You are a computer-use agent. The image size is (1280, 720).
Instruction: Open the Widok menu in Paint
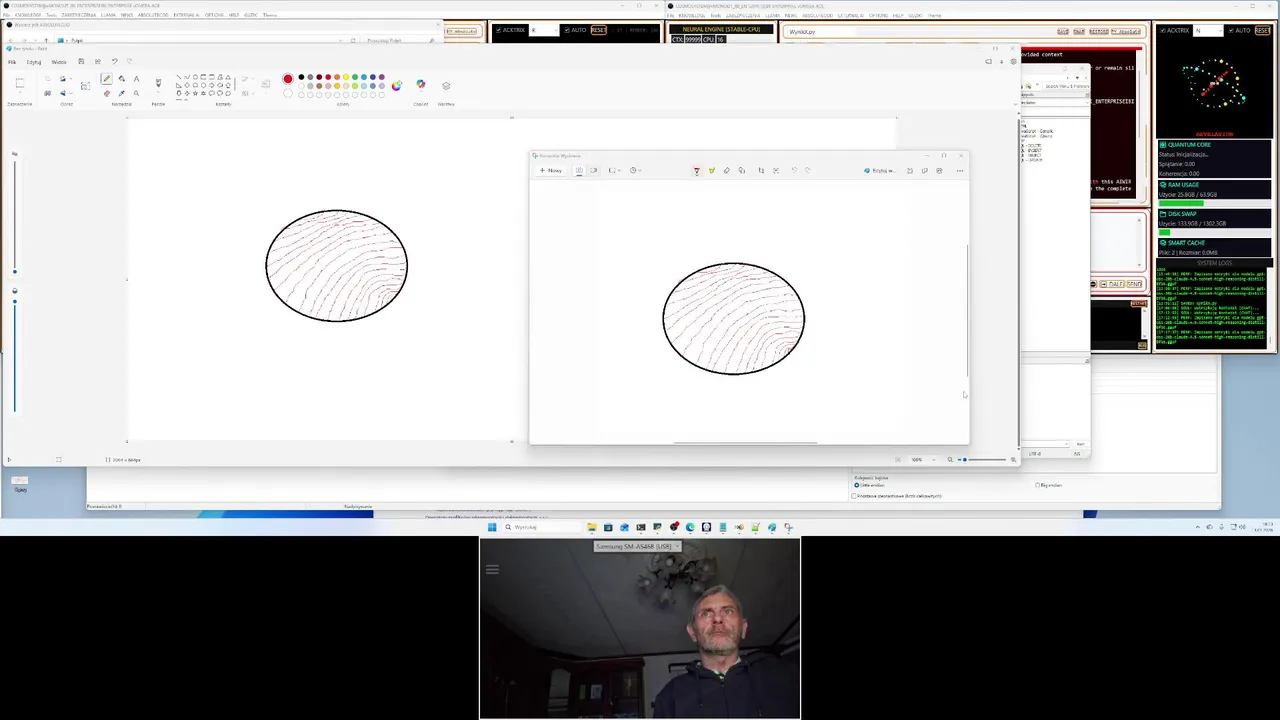point(59,62)
